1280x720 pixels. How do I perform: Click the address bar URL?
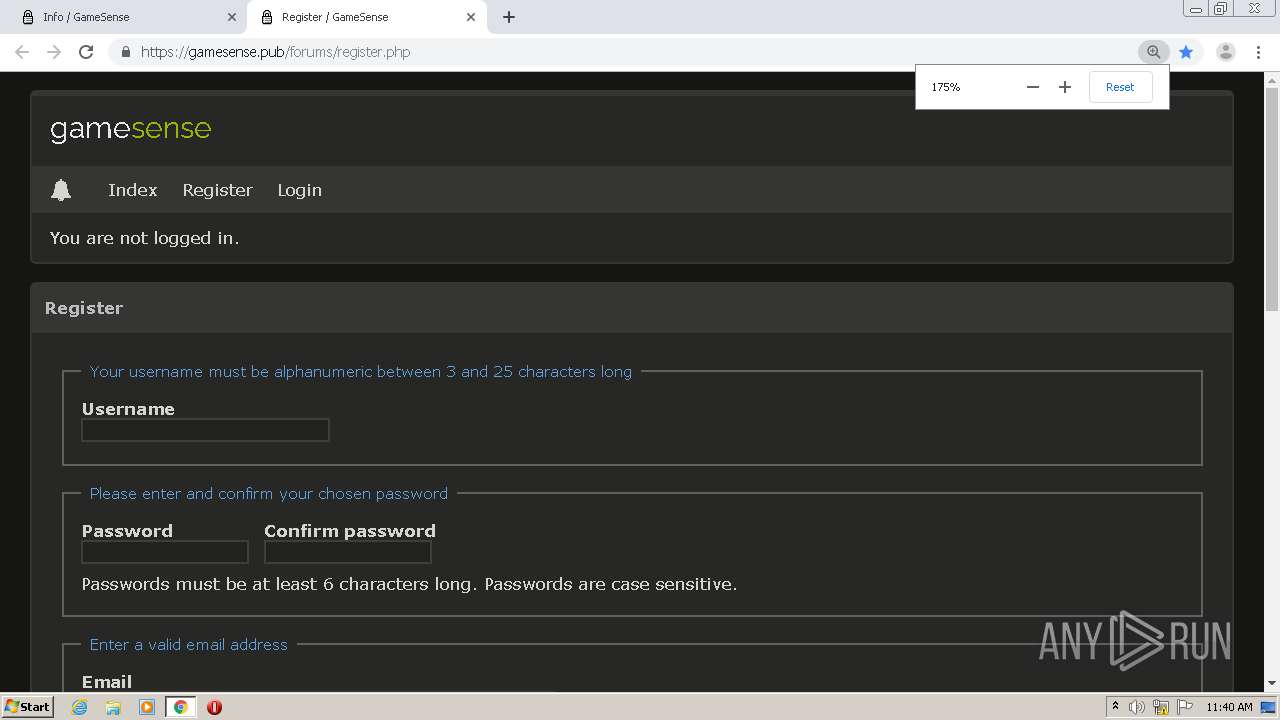(275, 52)
